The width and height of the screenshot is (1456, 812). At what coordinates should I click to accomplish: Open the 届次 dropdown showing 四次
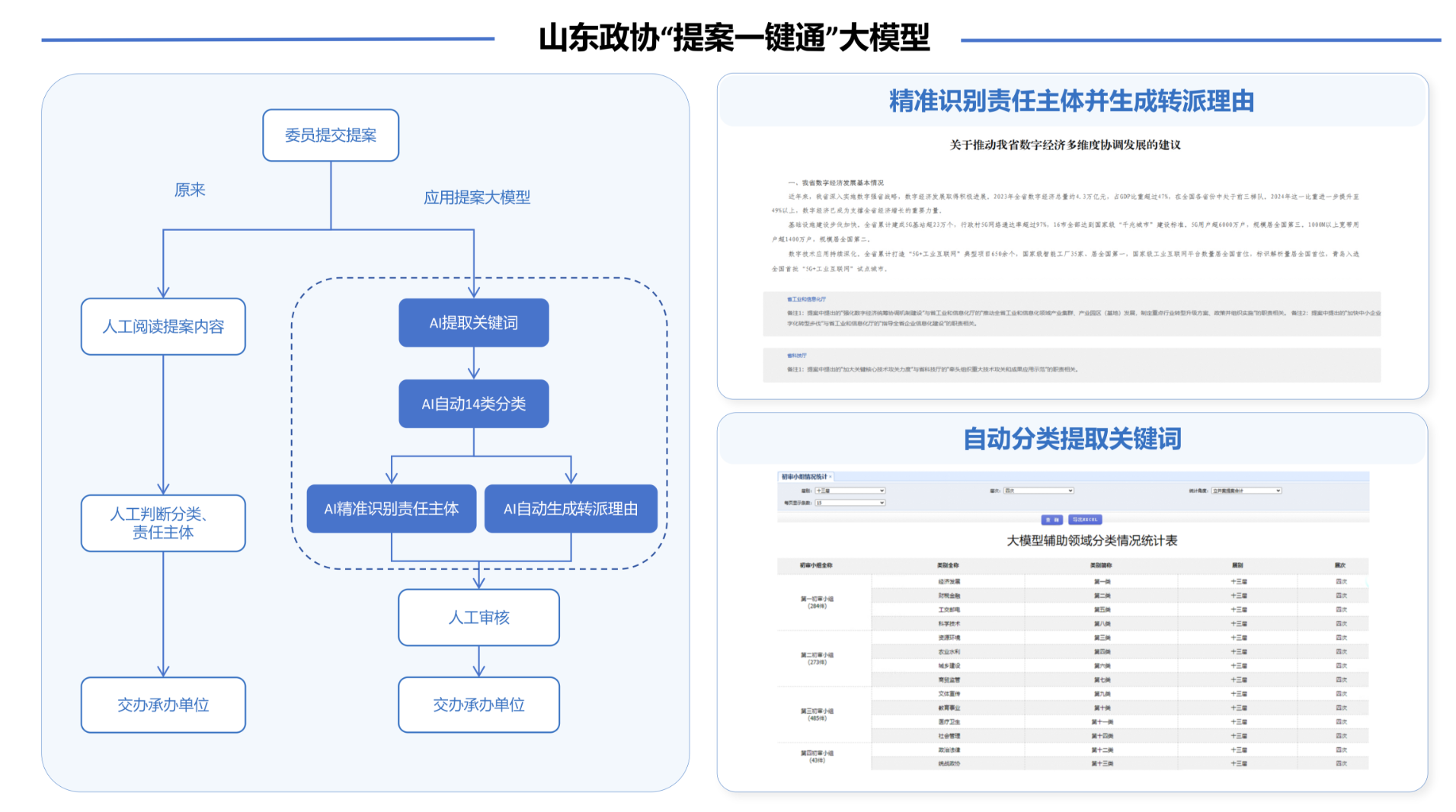1038,491
